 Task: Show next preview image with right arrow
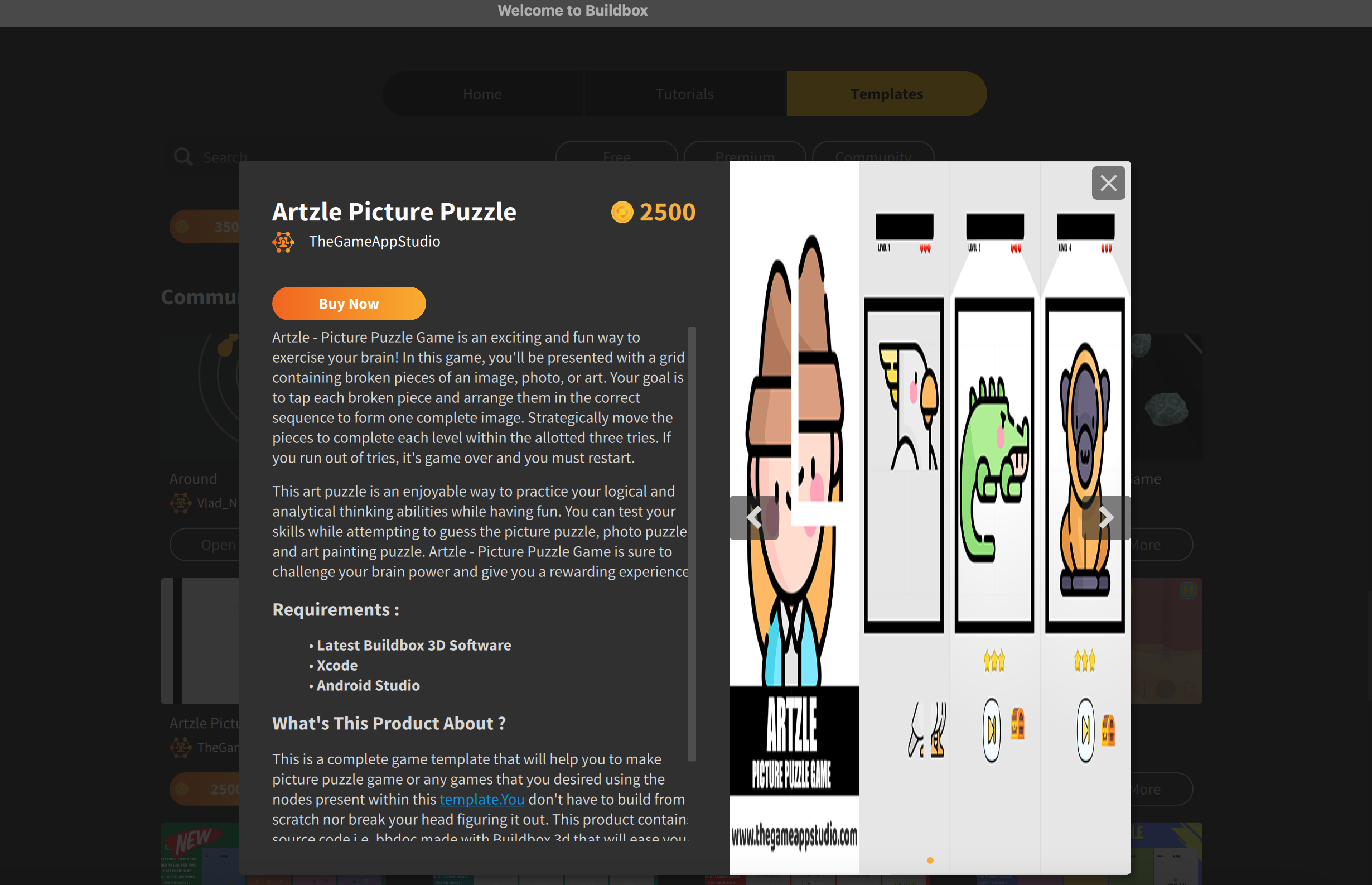[1105, 517]
